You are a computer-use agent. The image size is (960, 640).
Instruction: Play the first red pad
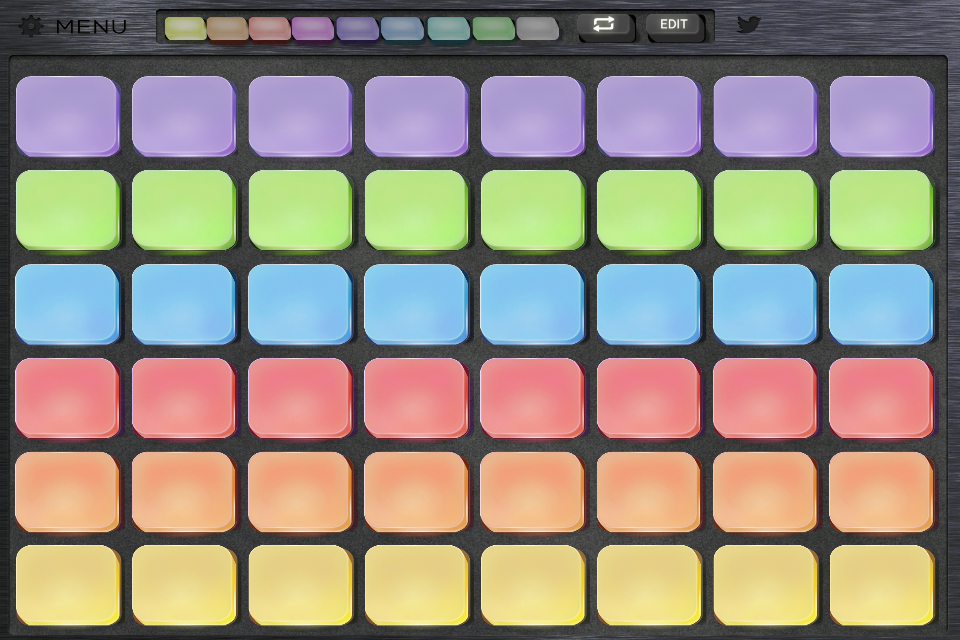[x=67, y=398]
